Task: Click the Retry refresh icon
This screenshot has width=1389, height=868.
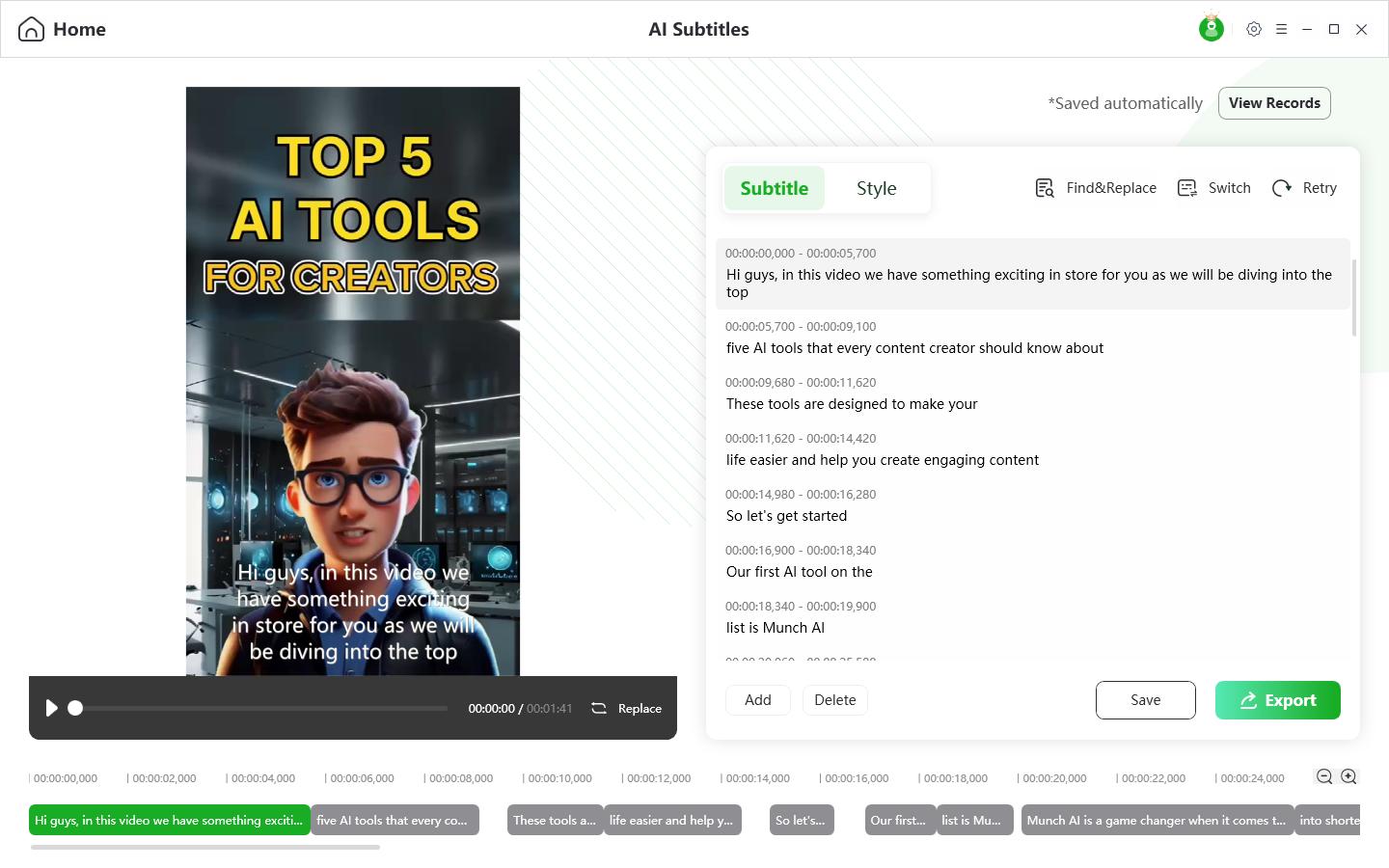Action: (1282, 188)
